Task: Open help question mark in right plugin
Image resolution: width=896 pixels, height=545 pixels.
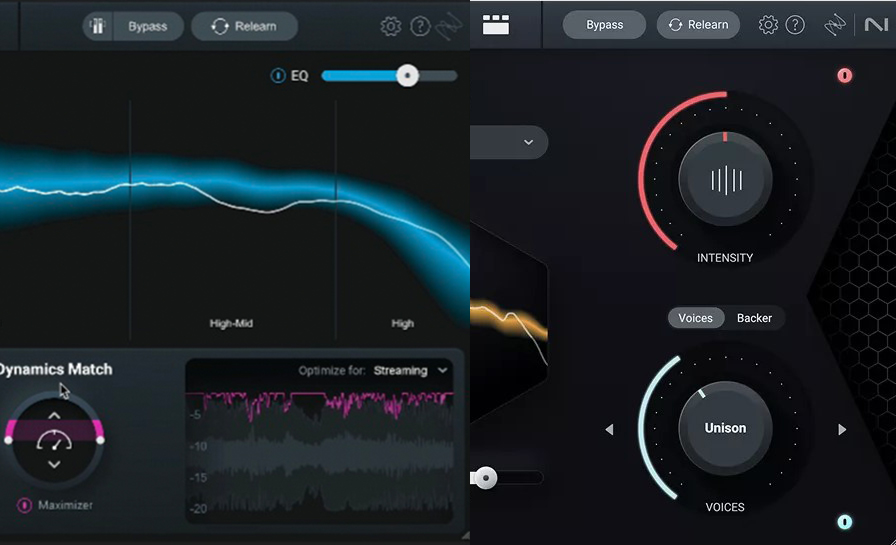Action: pos(795,25)
